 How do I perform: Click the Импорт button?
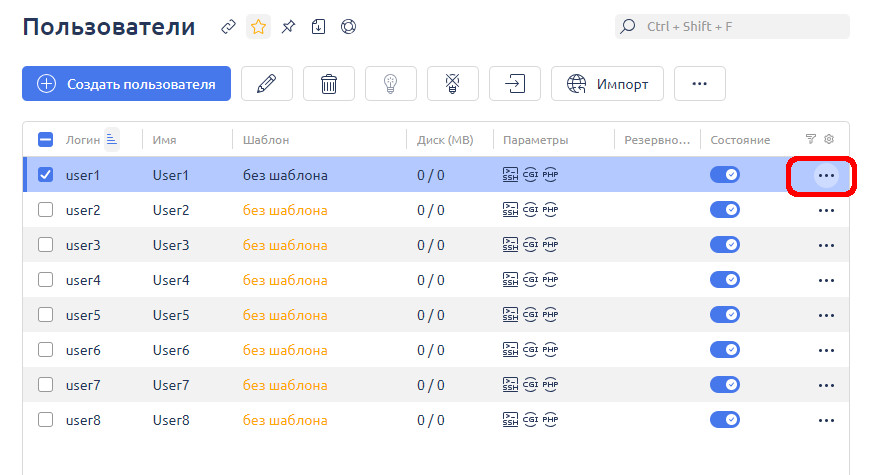(606, 84)
